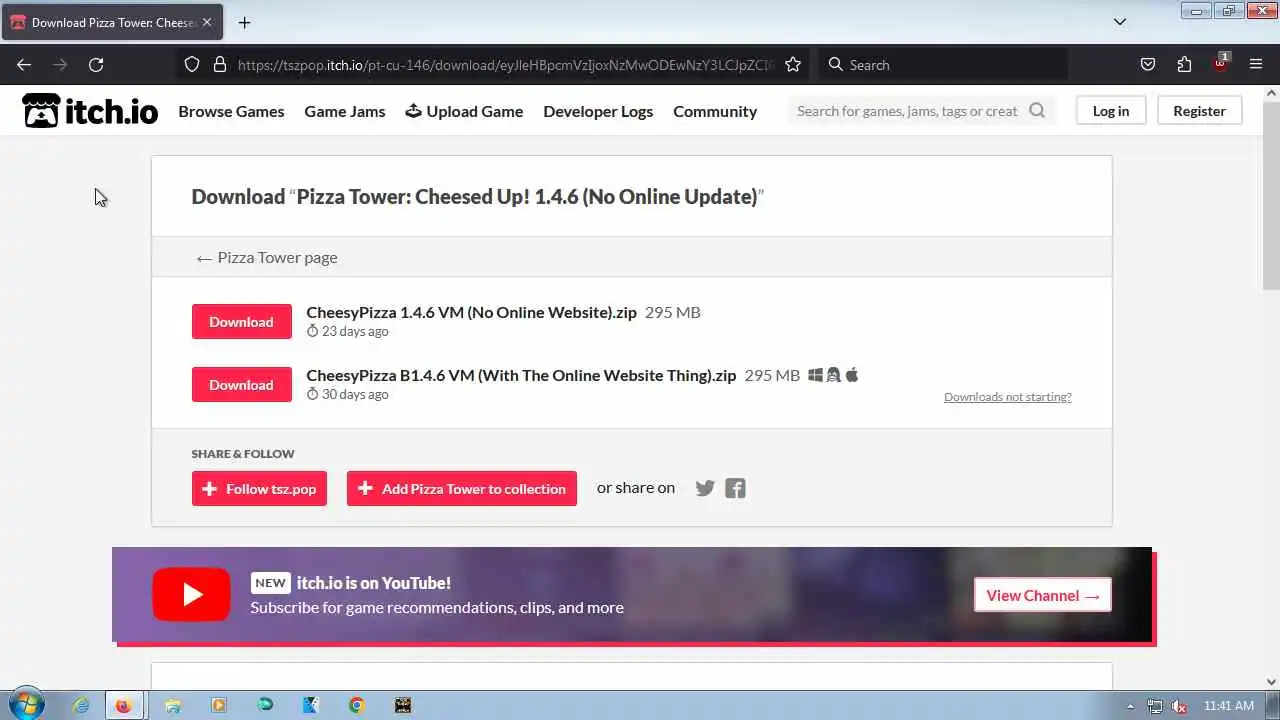Open Windows Start menu
Screen dimensions: 1280x720
25,704
